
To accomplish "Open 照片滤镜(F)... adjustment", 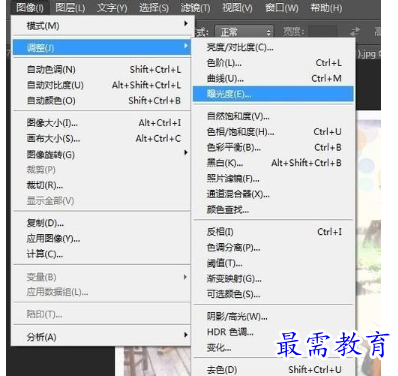I will click(273, 179).
